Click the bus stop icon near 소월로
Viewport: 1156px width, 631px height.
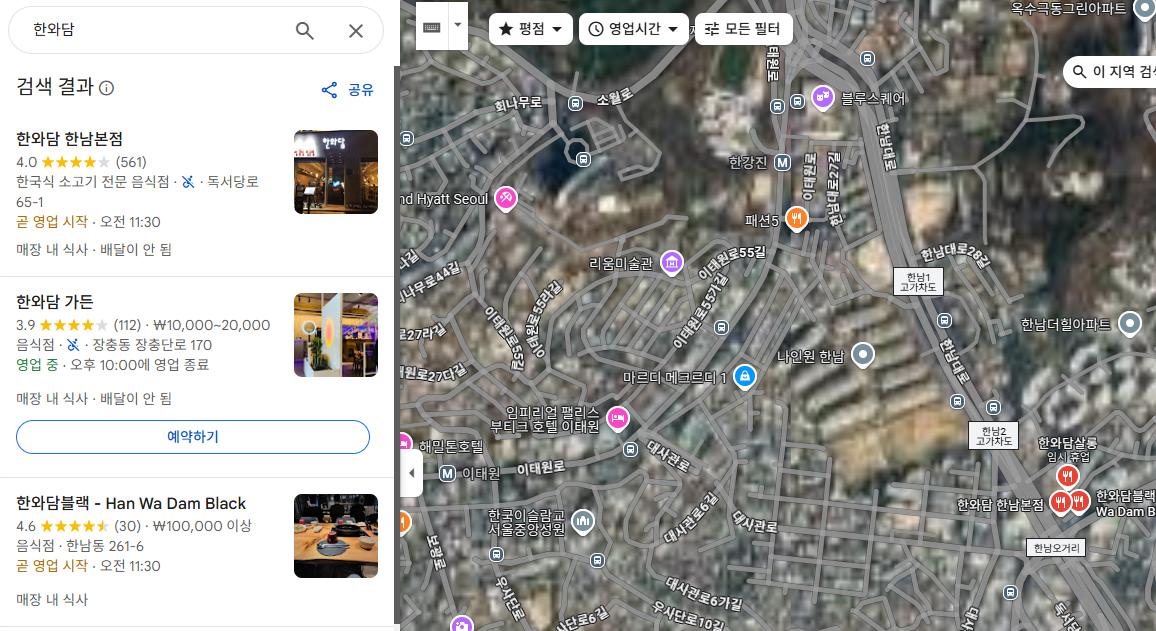[575, 103]
